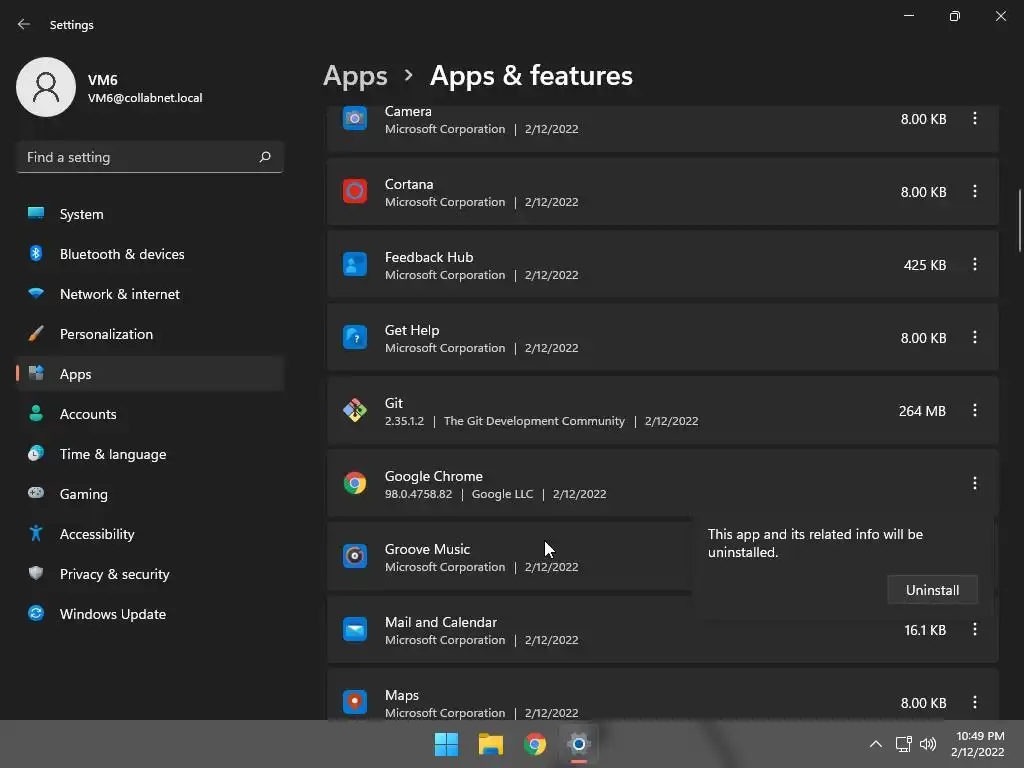Open Accounts settings
The height and width of the screenshot is (768, 1024).
point(150,414)
